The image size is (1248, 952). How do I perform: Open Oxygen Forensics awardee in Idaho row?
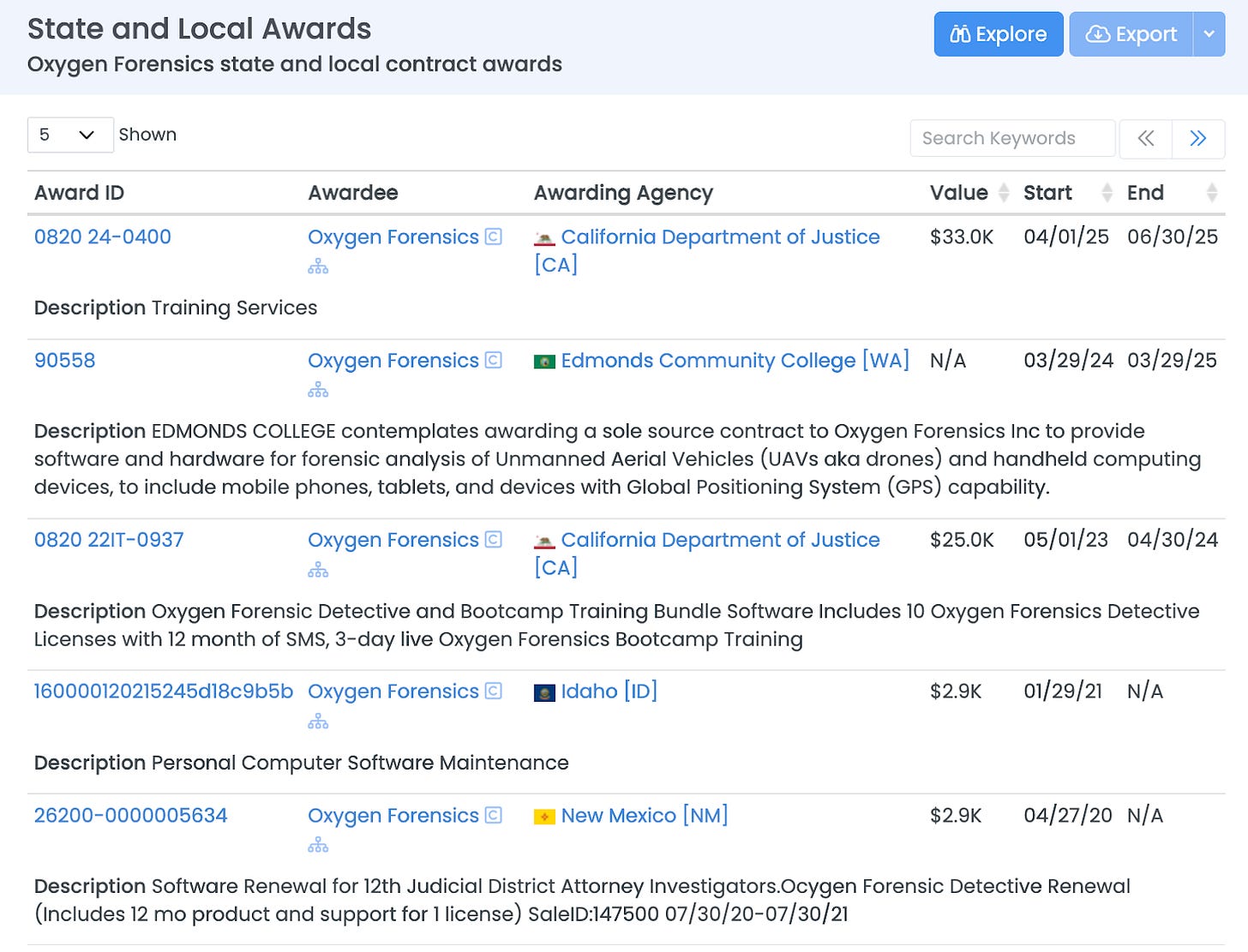(x=393, y=692)
